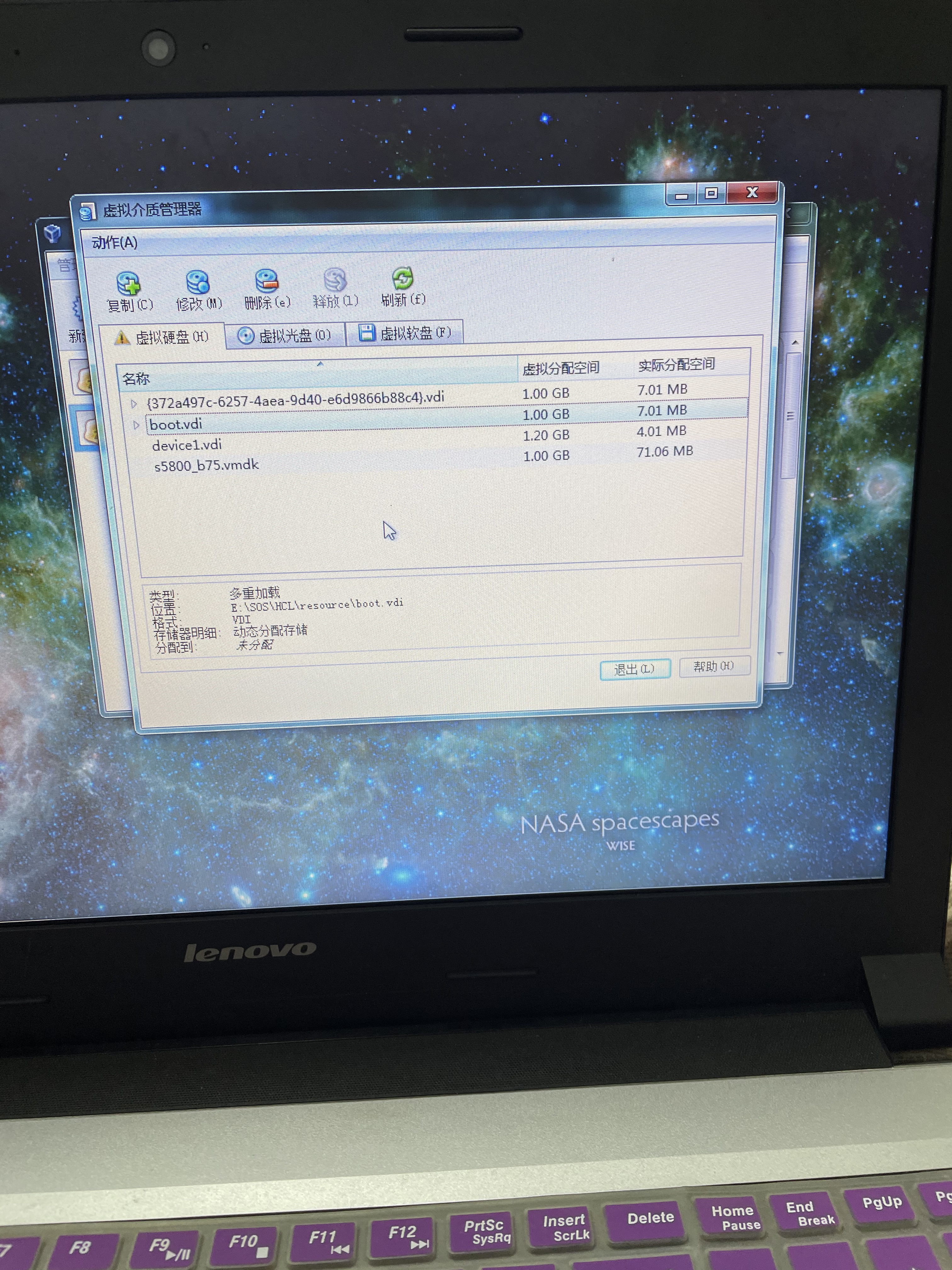Click the Refresh (刷新) icon
Image resolution: width=952 pixels, height=1270 pixels.
click(403, 278)
